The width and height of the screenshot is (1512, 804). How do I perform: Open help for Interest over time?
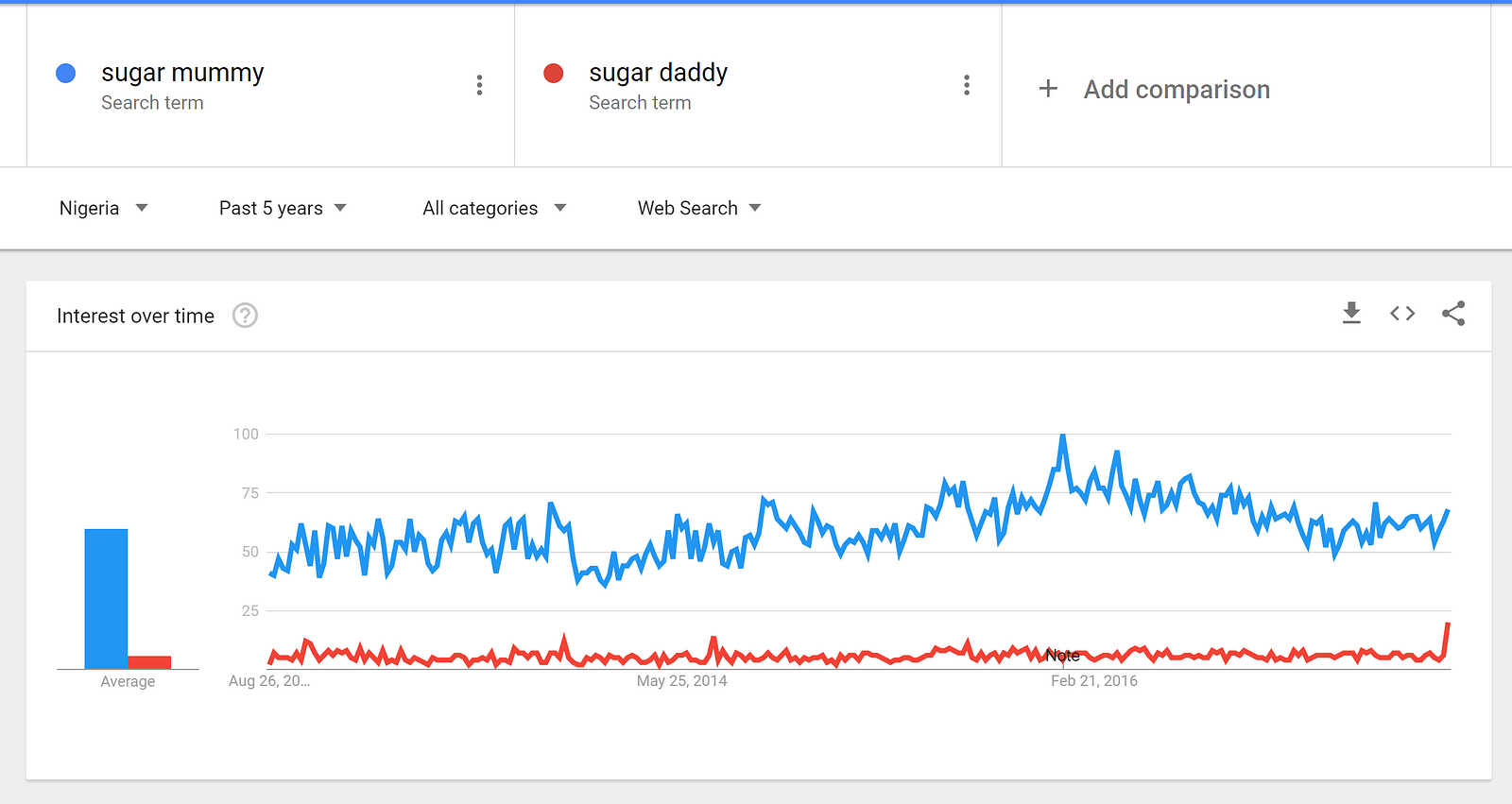[245, 316]
